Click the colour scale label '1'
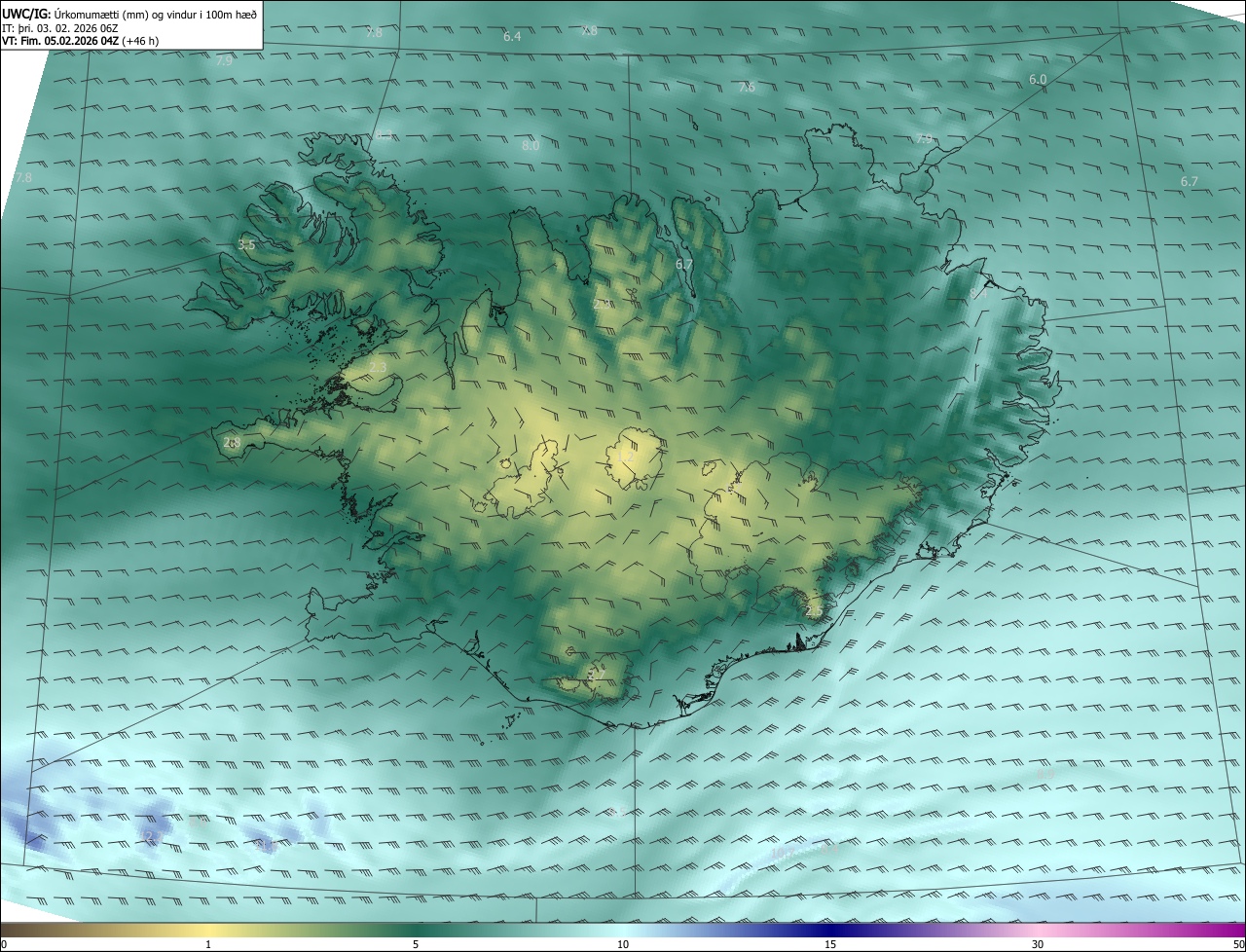The width and height of the screenshot is (1246, 952). [x=208, y=944]
